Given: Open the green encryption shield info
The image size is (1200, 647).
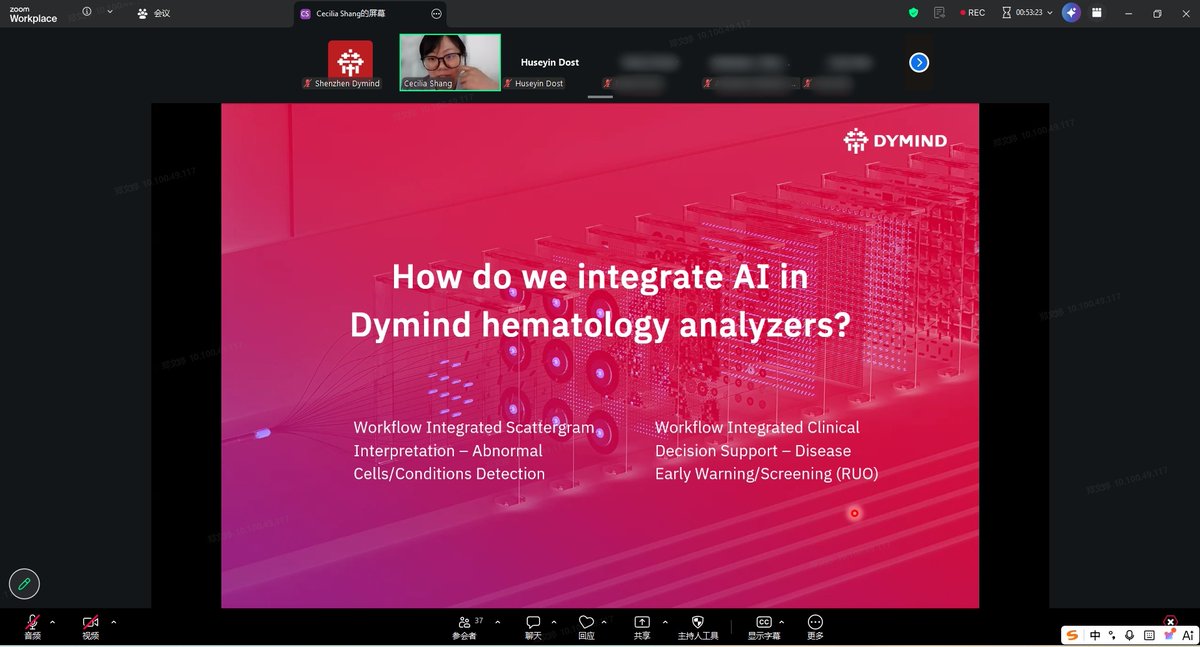Looking at the screenshot, I should coord(913,13).
